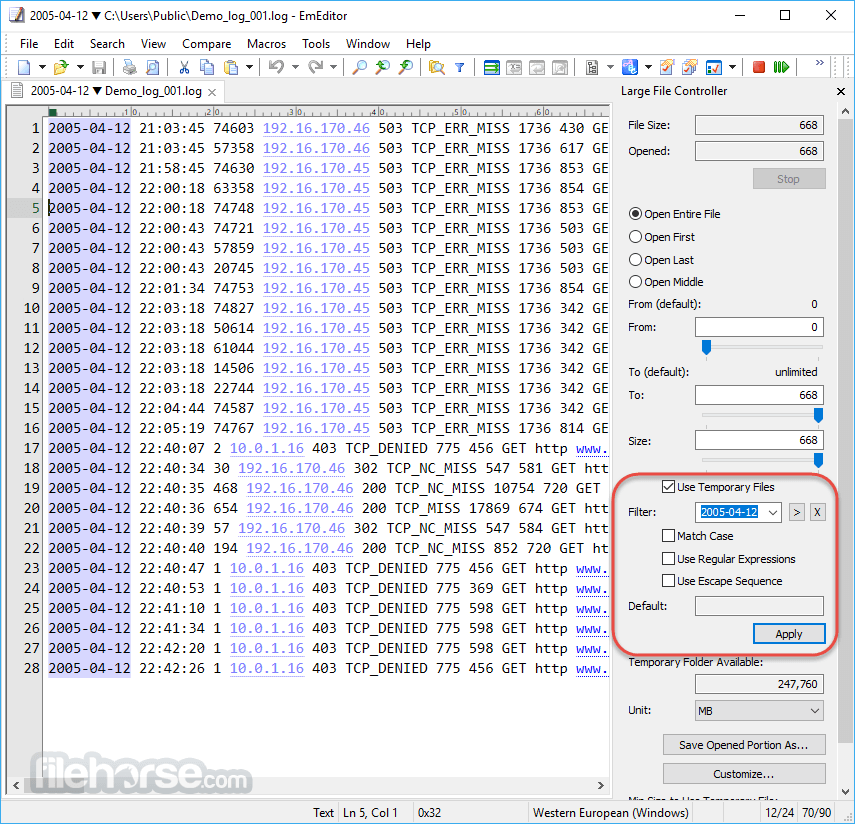Open the Search menu
Viewport: 855px width, 824px height.
click(x=107, y=44)
